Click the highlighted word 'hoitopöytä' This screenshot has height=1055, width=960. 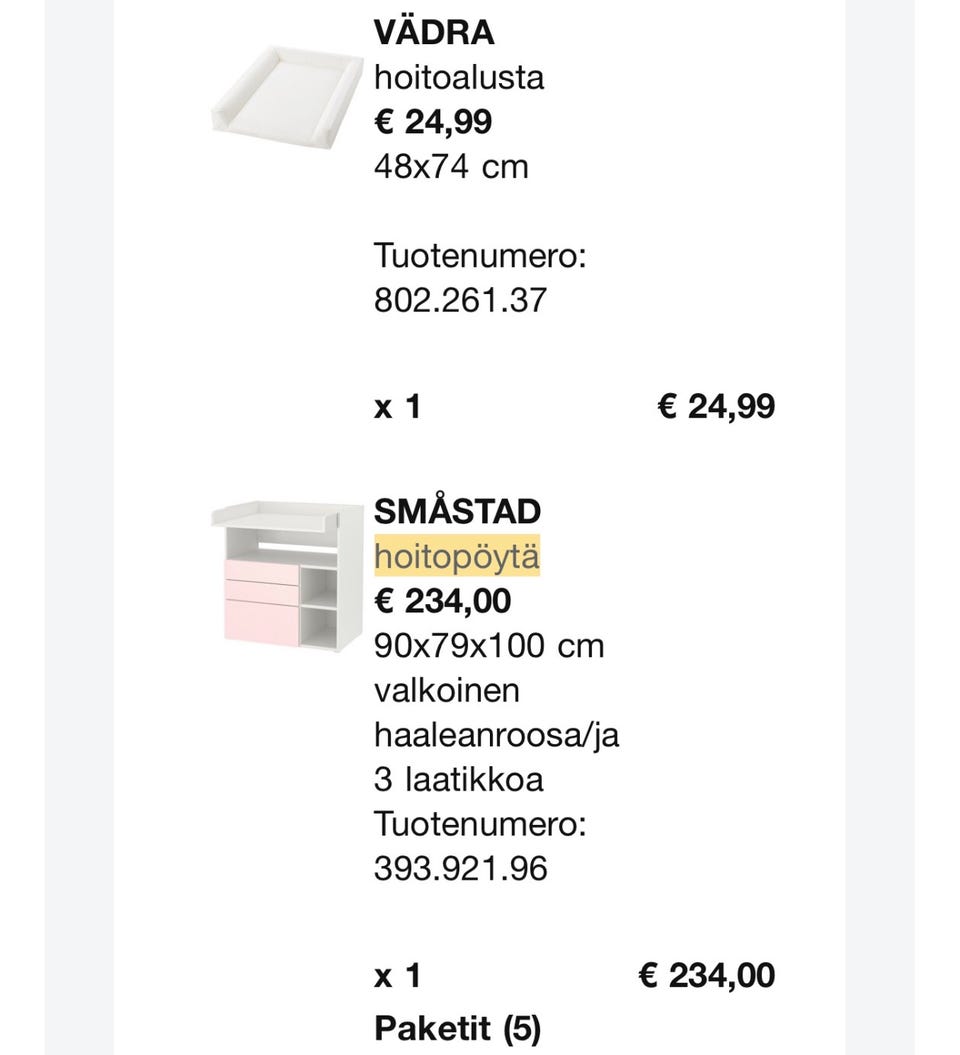[x=457, y=557]
